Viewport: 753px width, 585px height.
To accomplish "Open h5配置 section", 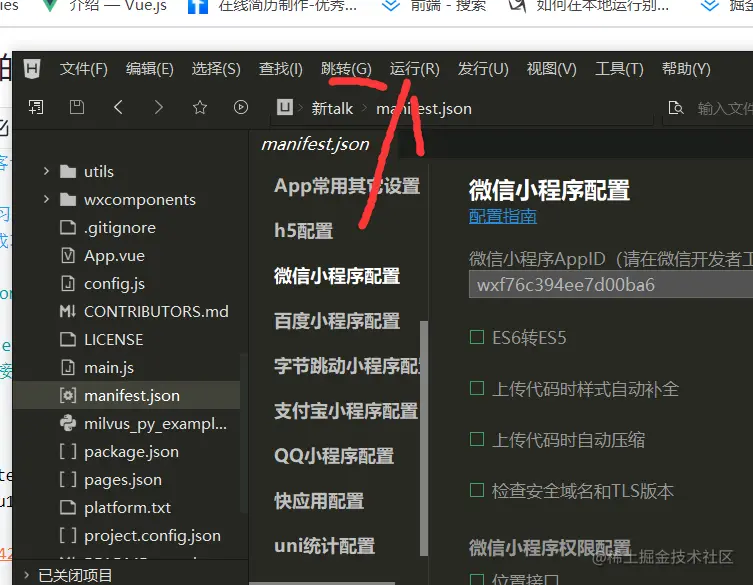I will [304, 231].
